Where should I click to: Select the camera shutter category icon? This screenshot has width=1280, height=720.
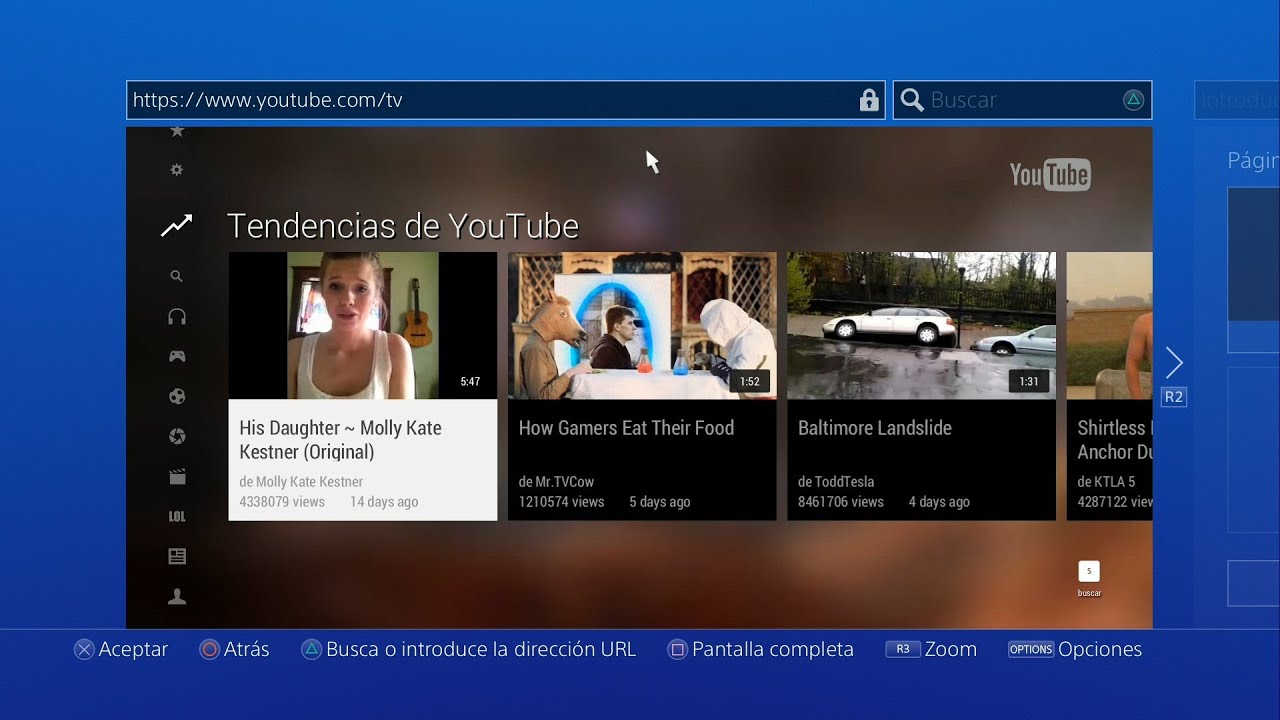[177, 436]
